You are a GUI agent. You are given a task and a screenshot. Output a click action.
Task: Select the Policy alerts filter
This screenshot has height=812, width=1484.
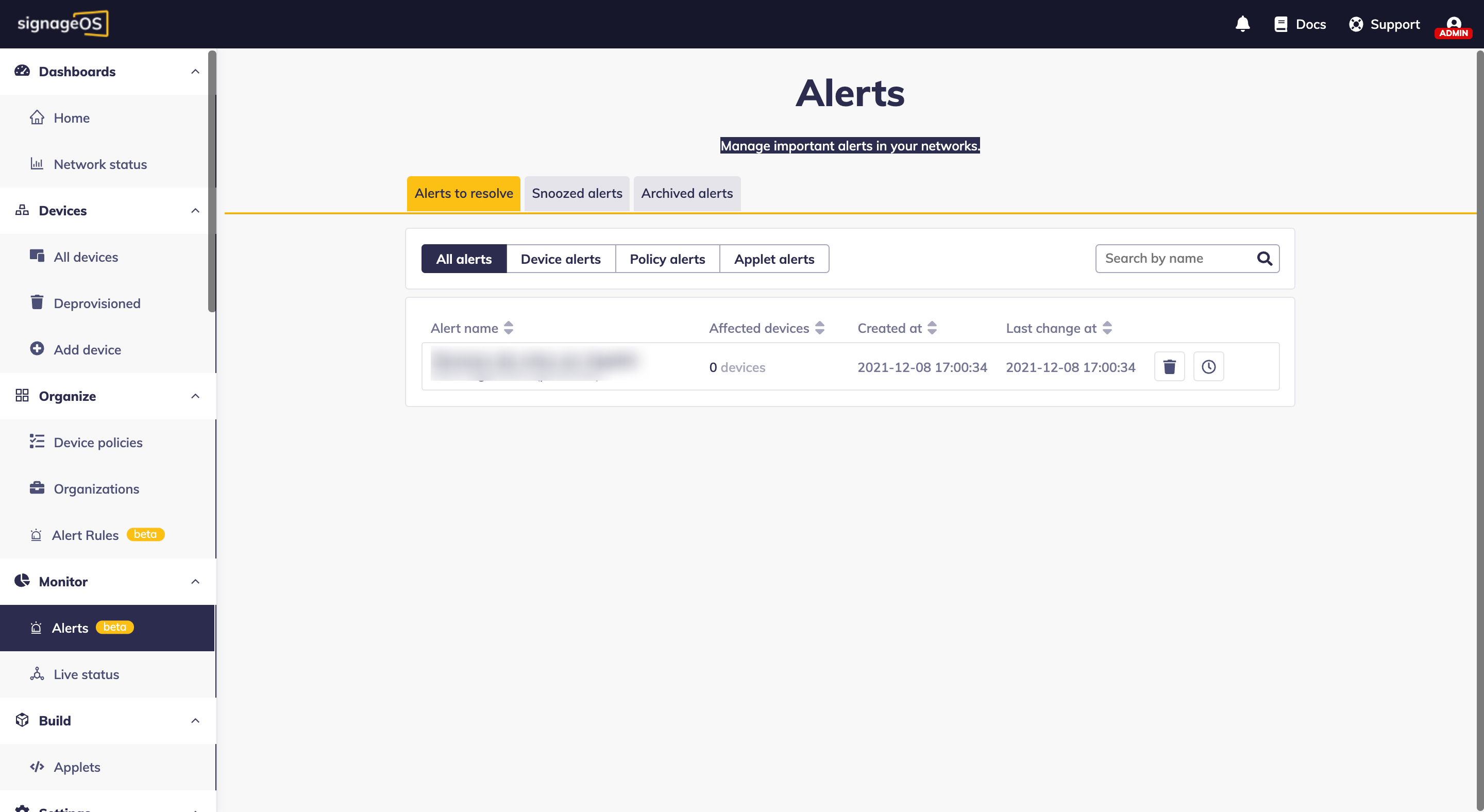[x=667, y=259]
